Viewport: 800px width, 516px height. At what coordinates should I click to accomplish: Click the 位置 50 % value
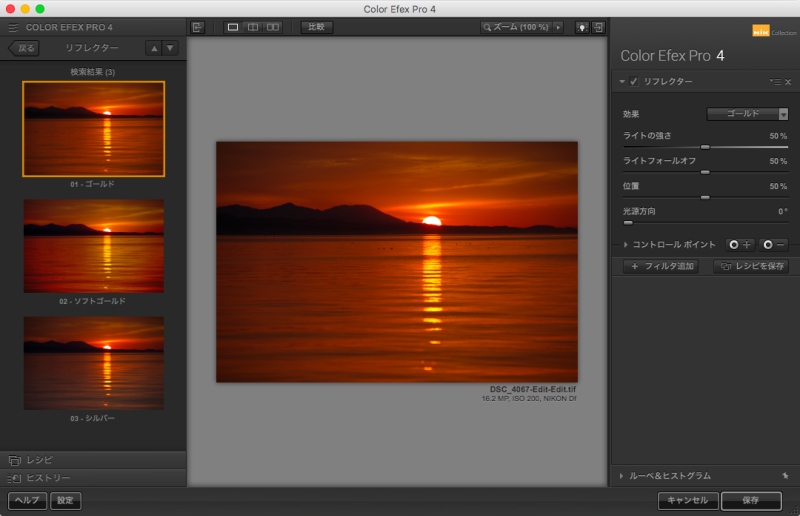tap(778, 186)
